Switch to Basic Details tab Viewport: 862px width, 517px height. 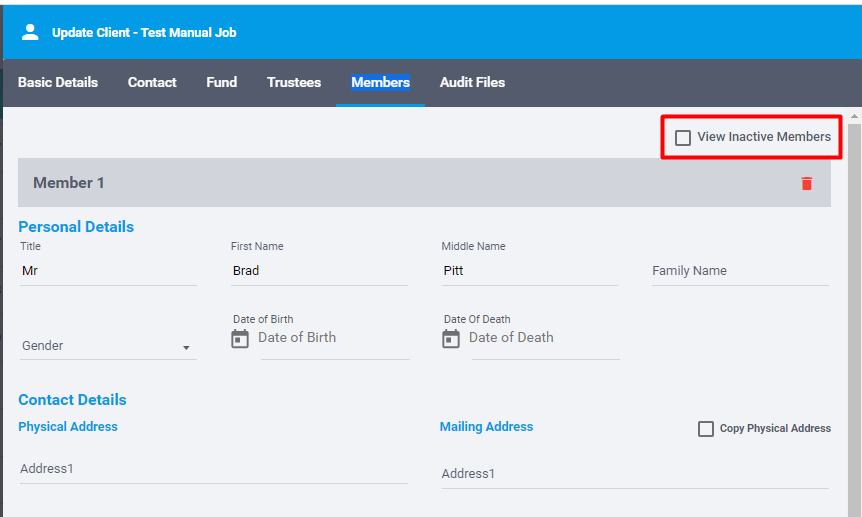(58, 82)
